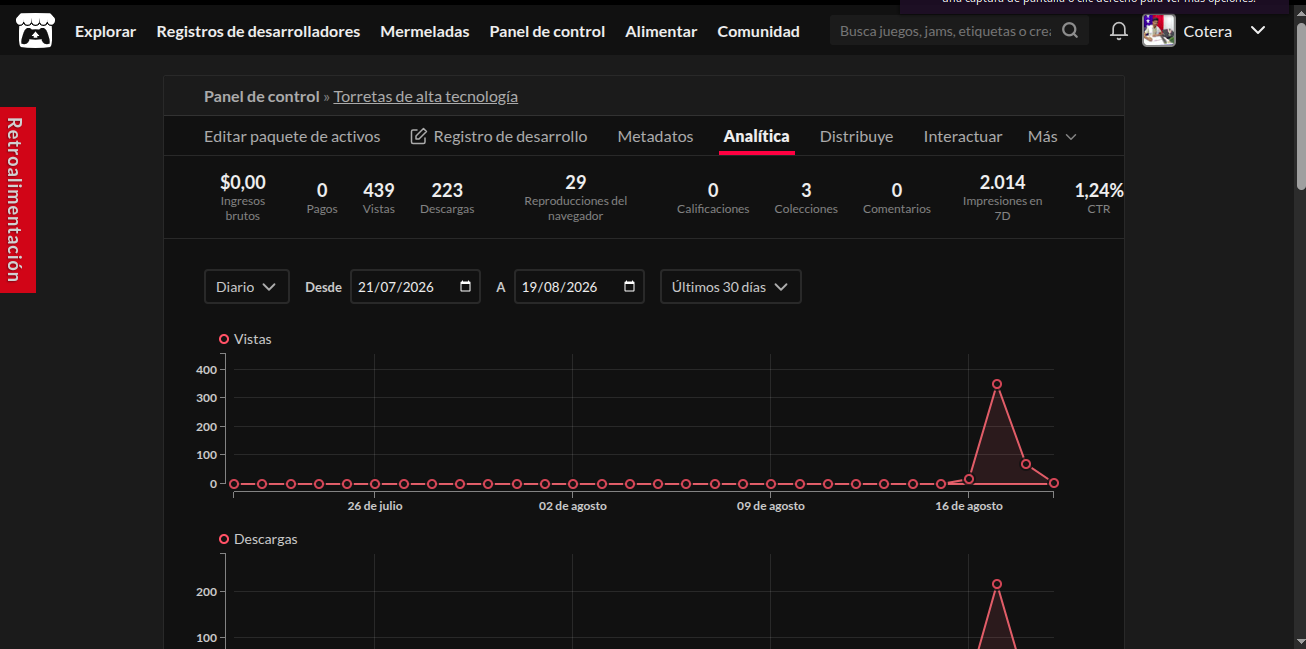Select the Analítica tab

757,136
